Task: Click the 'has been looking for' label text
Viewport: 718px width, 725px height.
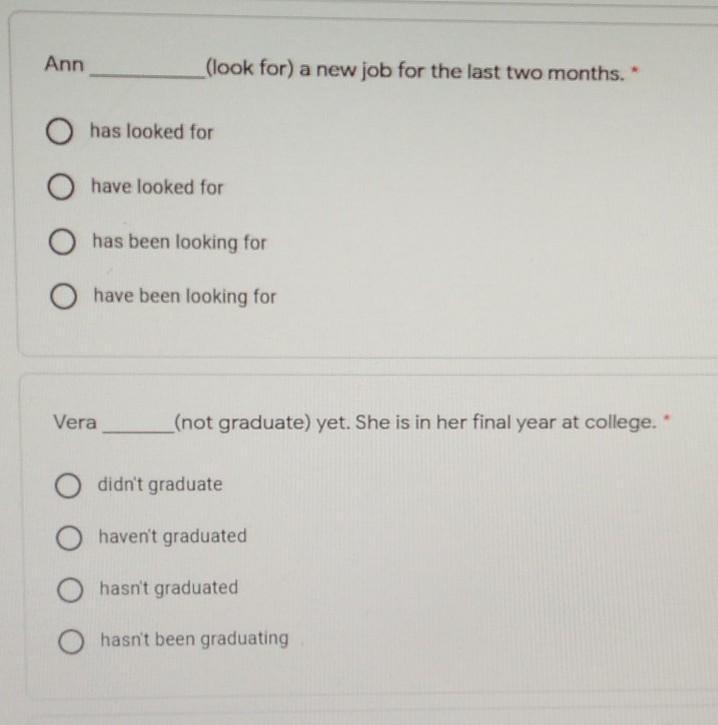Action: point(180,242)
